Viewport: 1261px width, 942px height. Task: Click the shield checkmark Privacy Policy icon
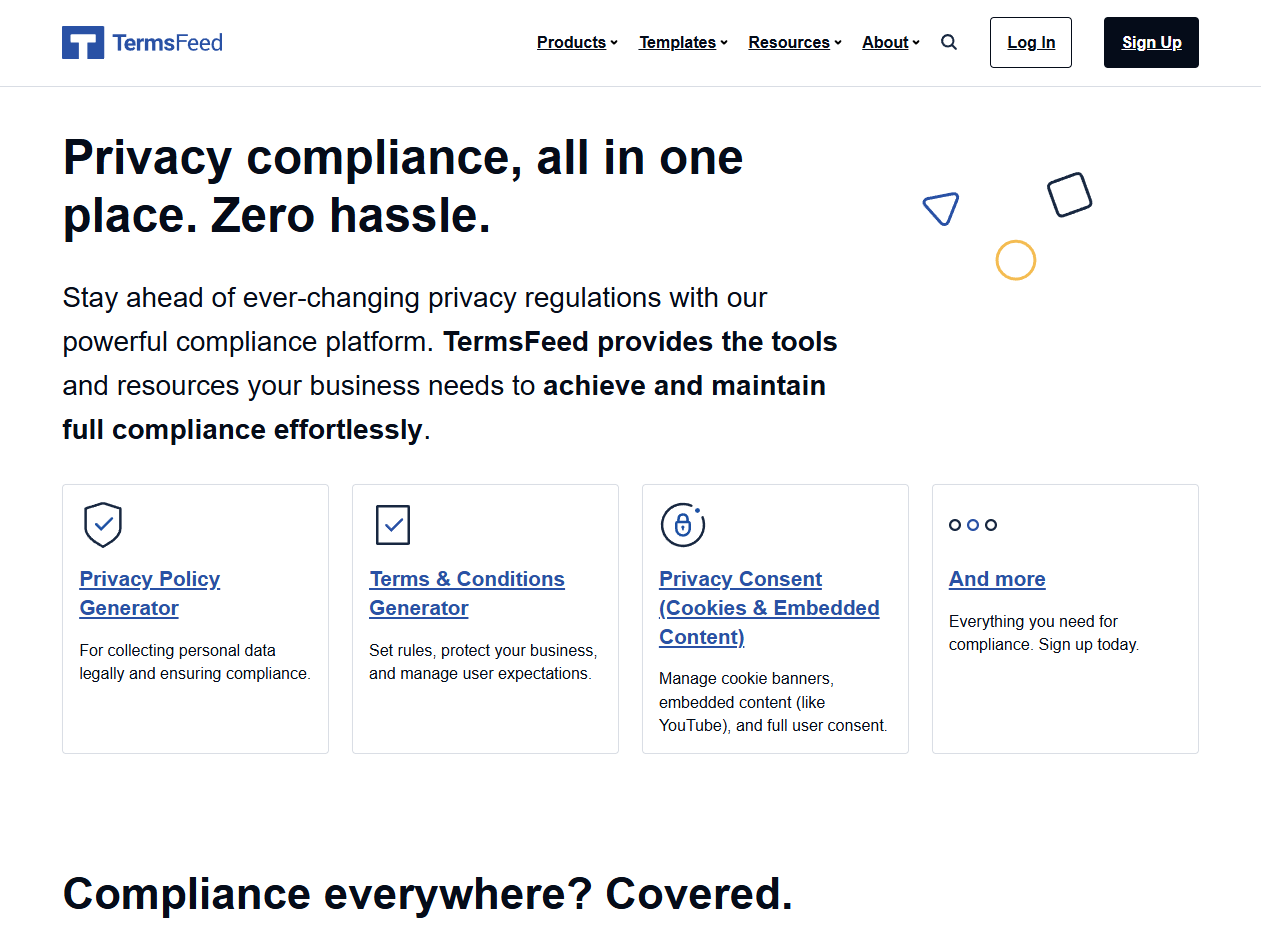[103, 525]
